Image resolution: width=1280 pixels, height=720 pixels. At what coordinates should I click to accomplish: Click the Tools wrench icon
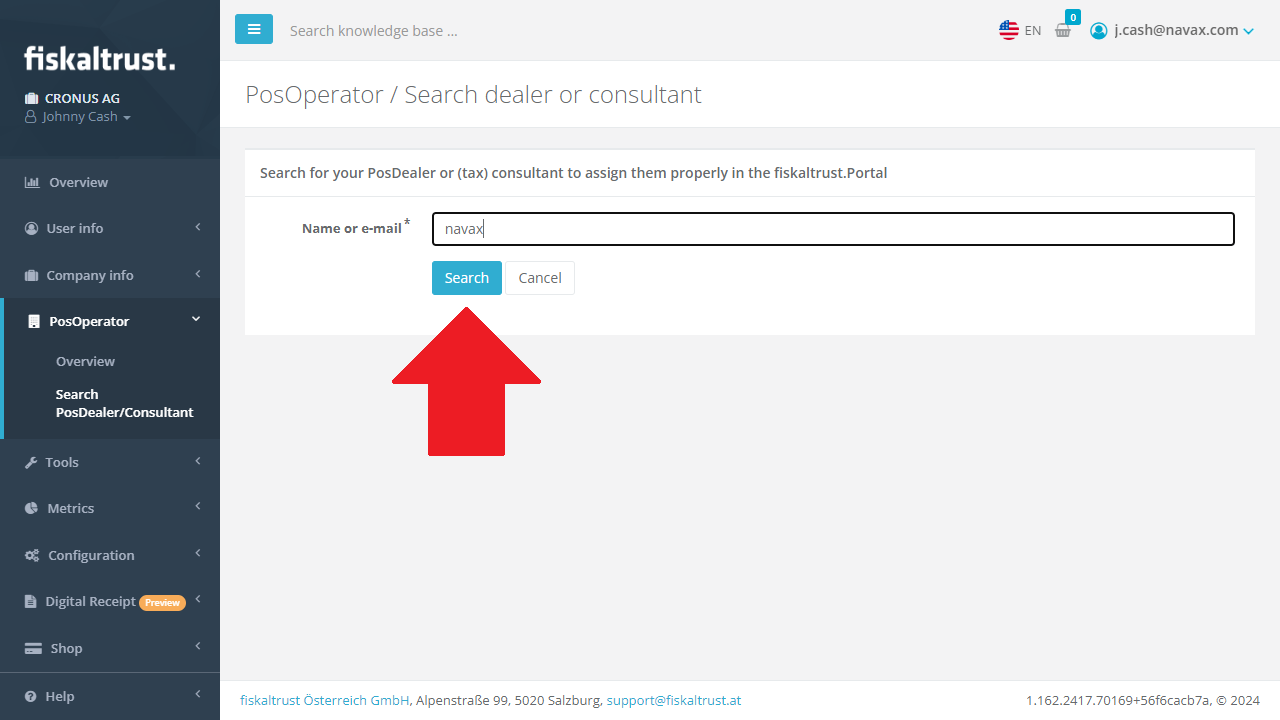coord(31,462)
